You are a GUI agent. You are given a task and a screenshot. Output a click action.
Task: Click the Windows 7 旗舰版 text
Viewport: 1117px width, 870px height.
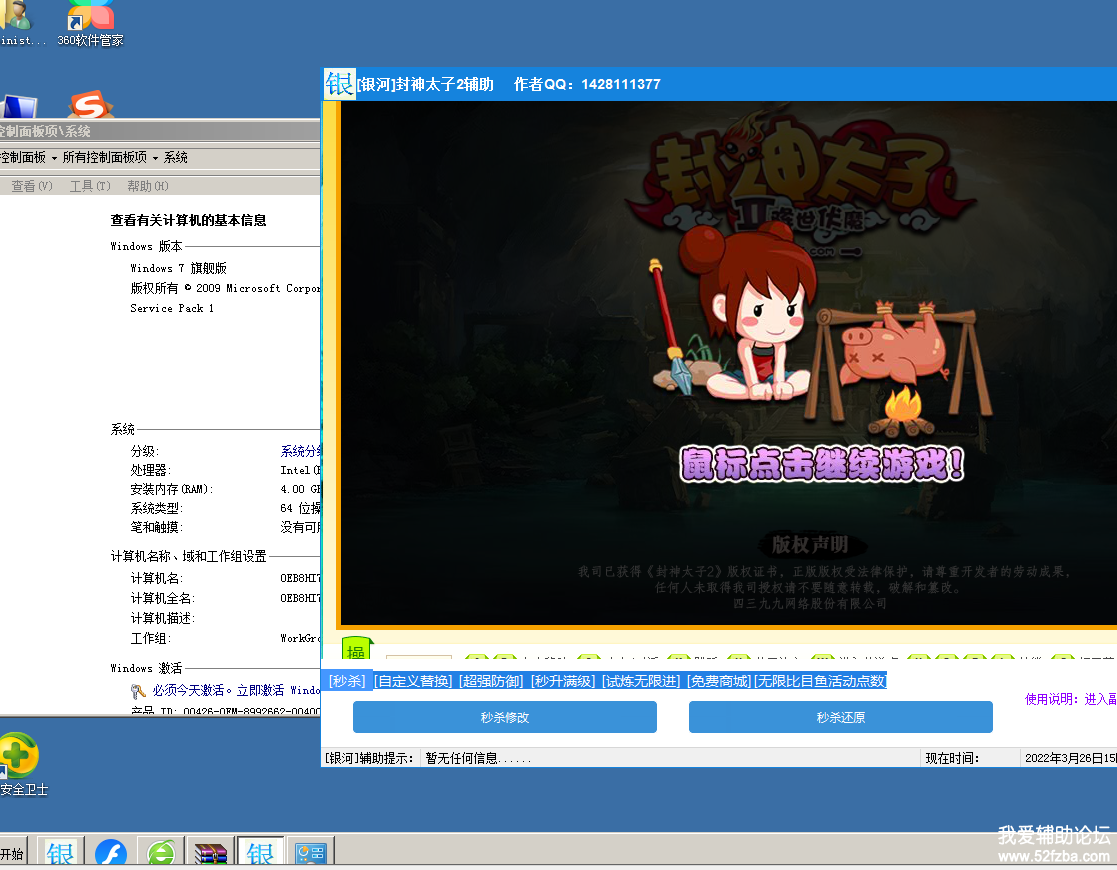(x=178, y=268)
